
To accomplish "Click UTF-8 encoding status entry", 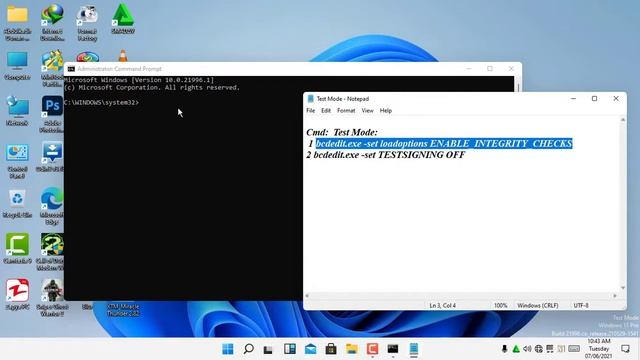I will point(581,306).
